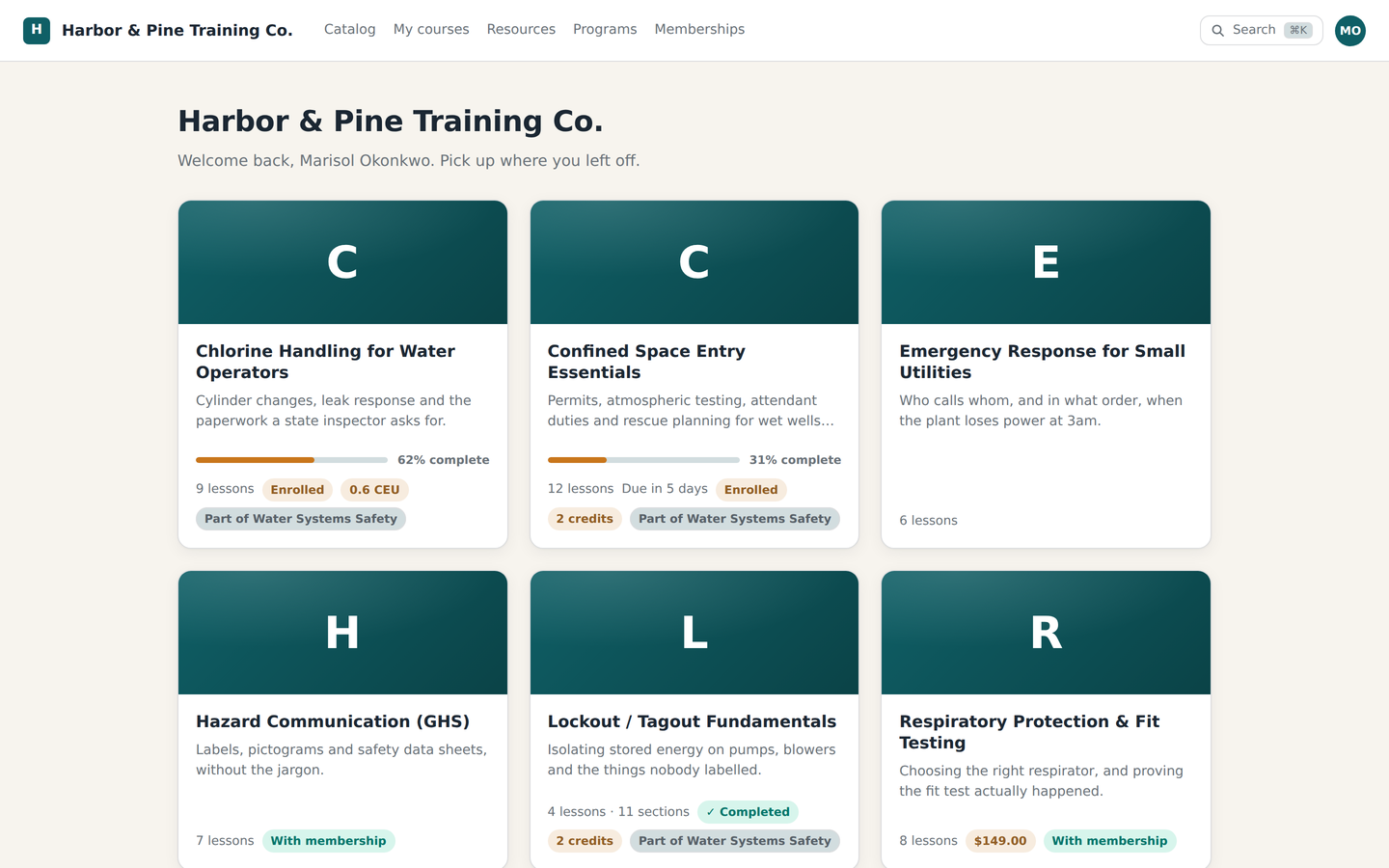The width and height of the screenshot is (1389, 868).
Task: Focus the Search field
Action: [x=1262, y=31]
